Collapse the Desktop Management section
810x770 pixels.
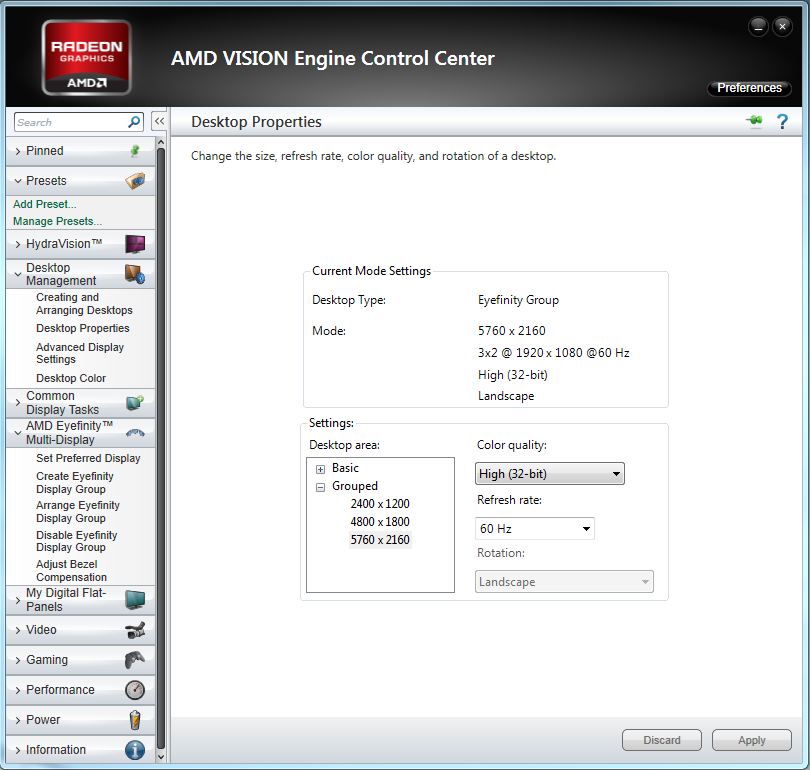(x=18, y=274)
